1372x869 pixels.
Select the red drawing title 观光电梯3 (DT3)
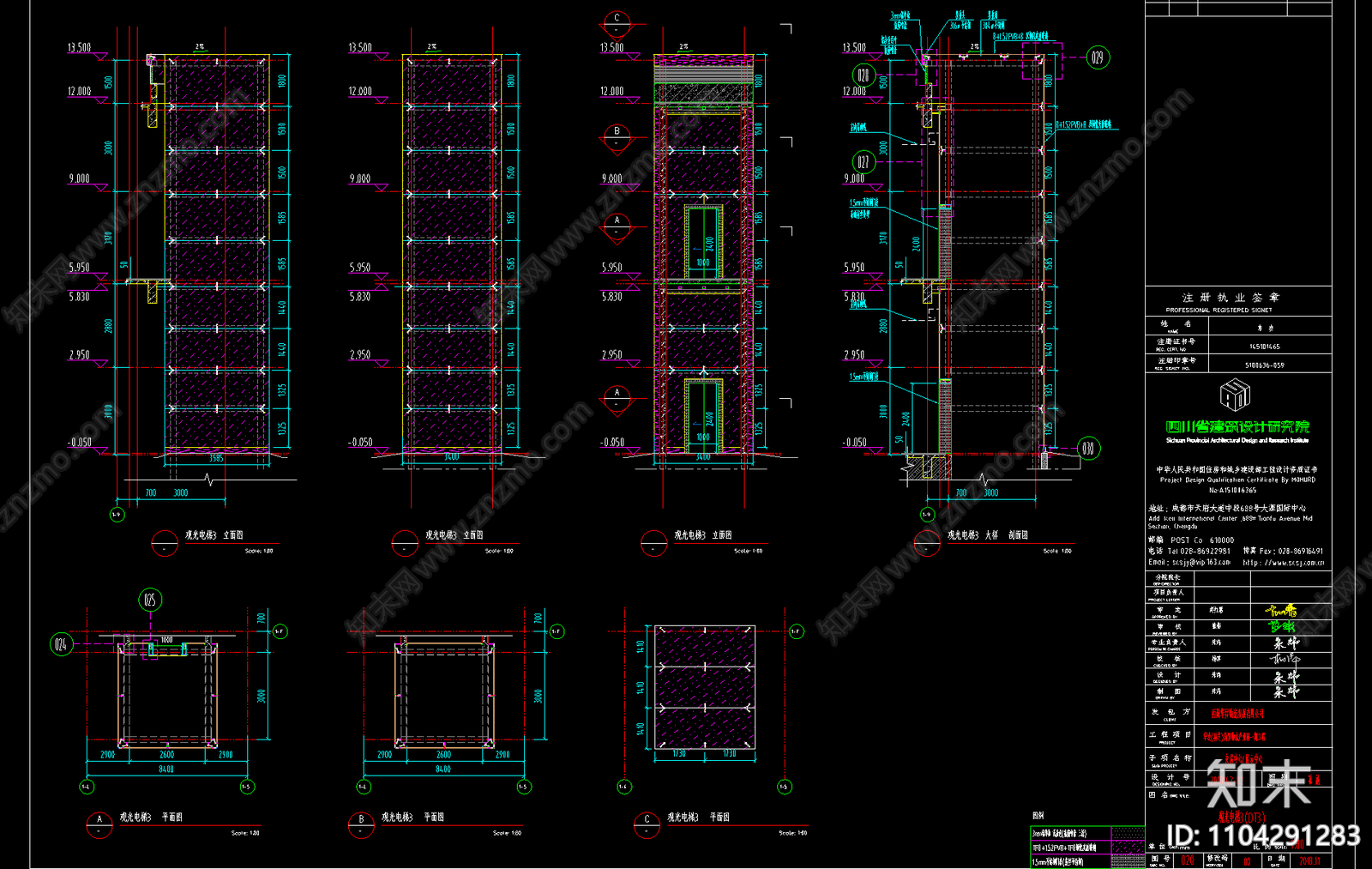1241,818
